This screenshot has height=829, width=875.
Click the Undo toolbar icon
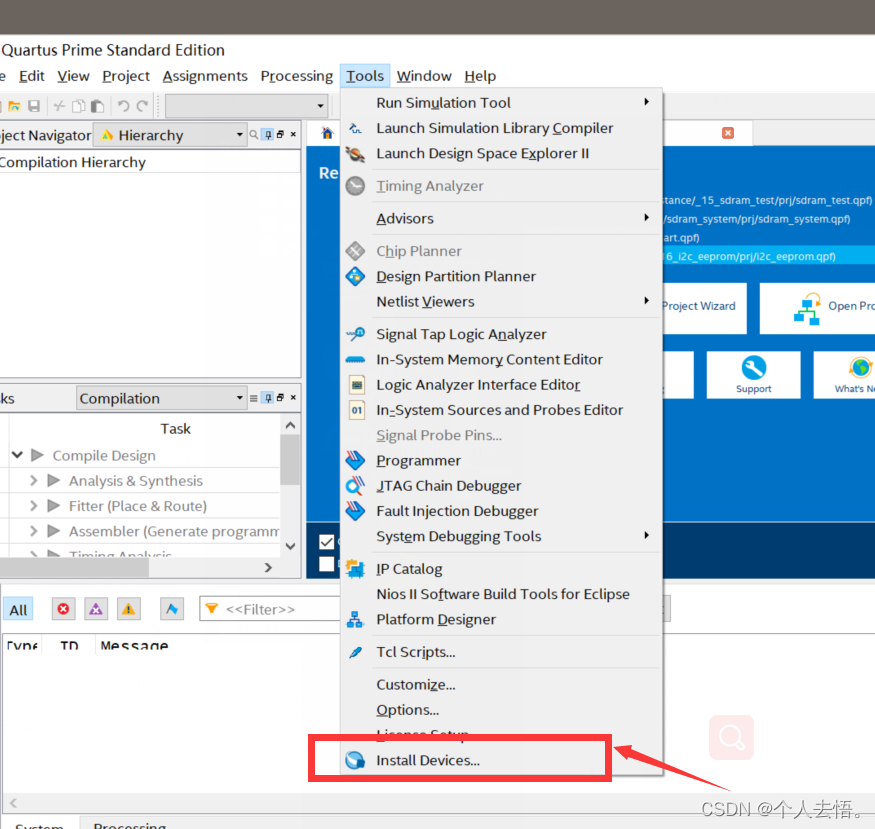coord(123,106)
